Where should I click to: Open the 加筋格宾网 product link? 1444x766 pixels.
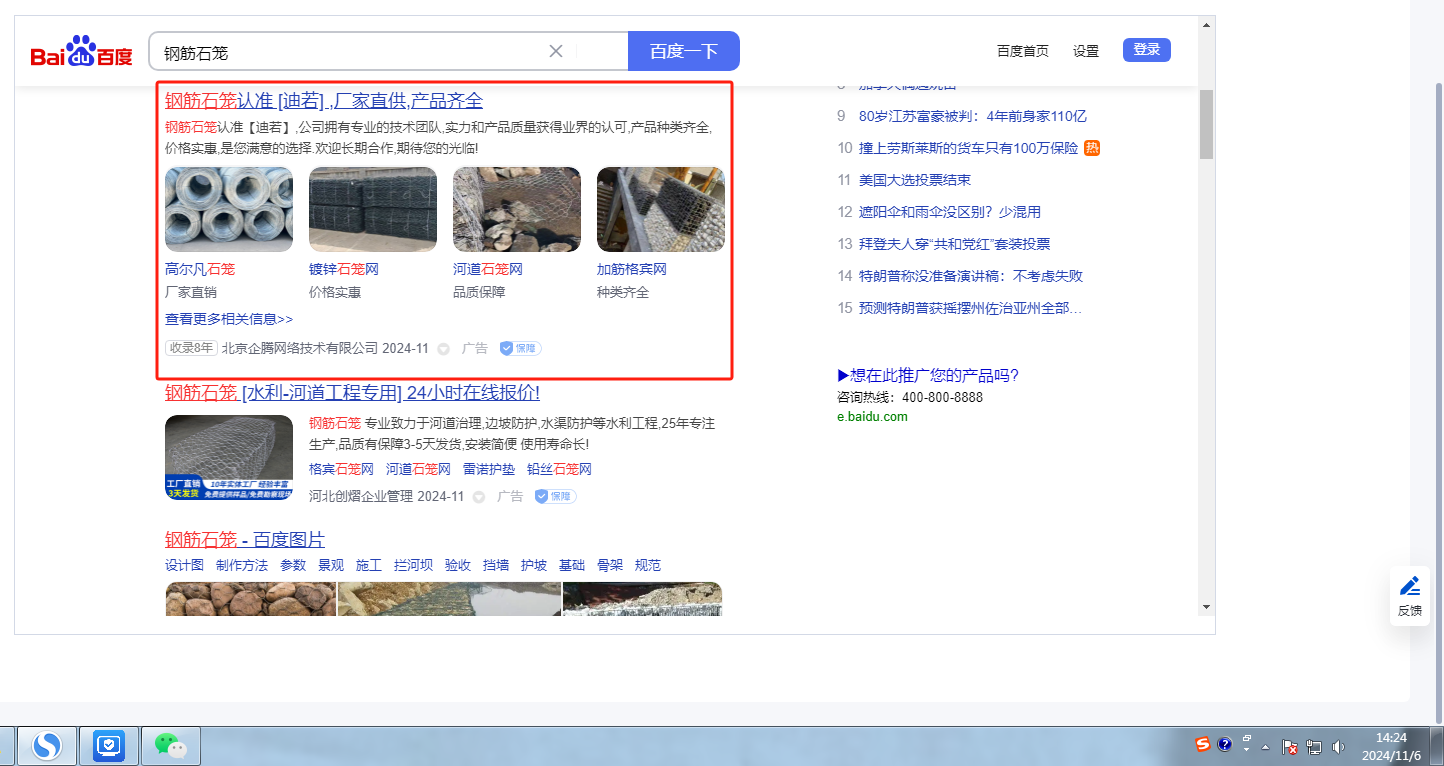(632, 269)
